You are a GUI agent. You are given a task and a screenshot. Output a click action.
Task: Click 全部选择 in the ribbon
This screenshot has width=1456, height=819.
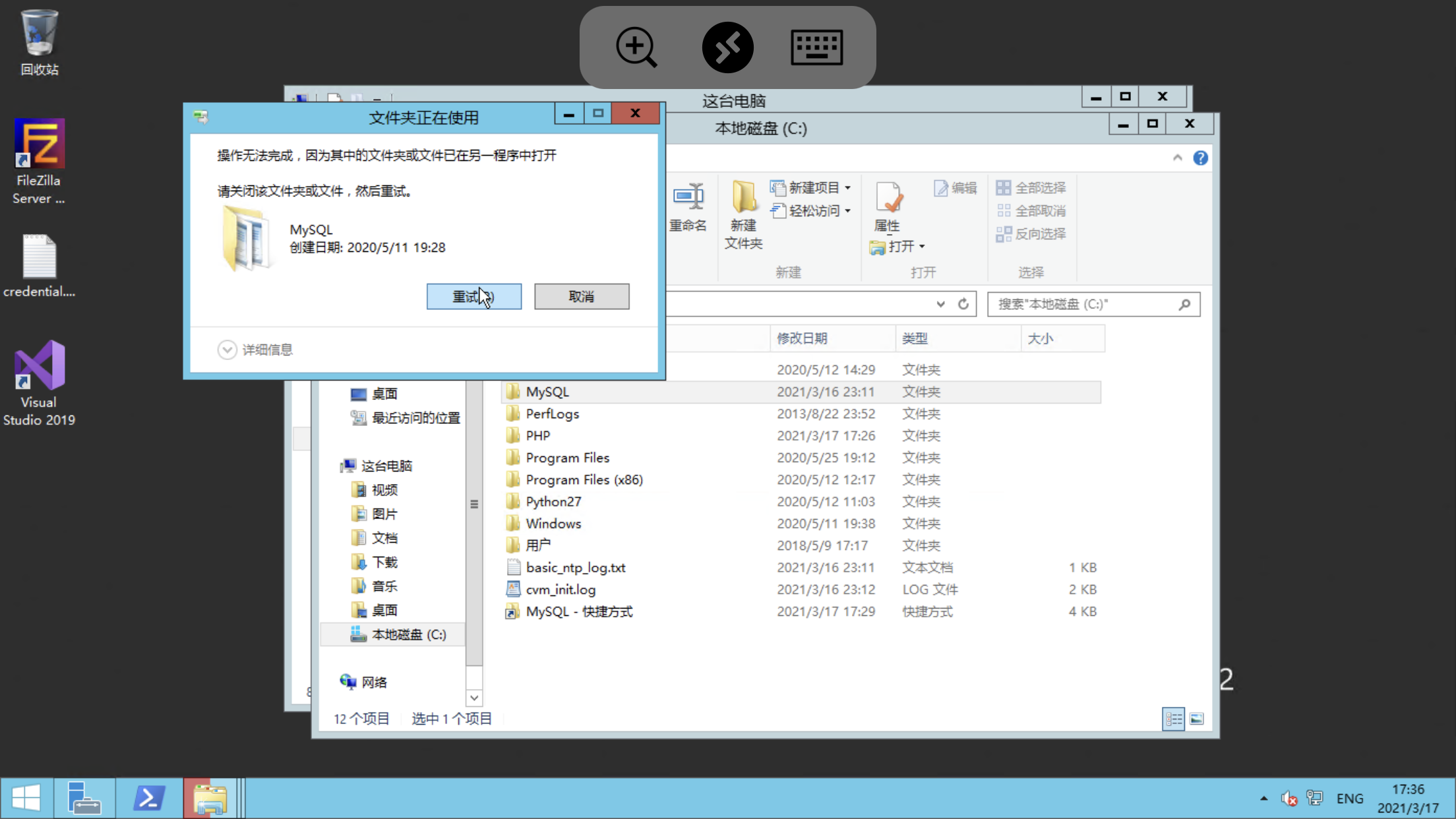pos(1031,188)
